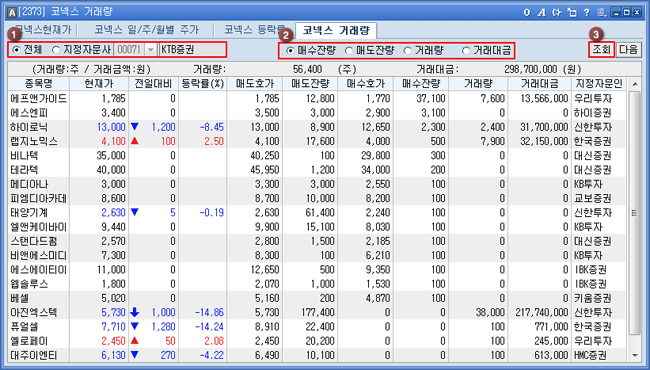Open the font setting 'A' icon
The width and height of the screenshot is (650, 370).
(x=541, y=12)
